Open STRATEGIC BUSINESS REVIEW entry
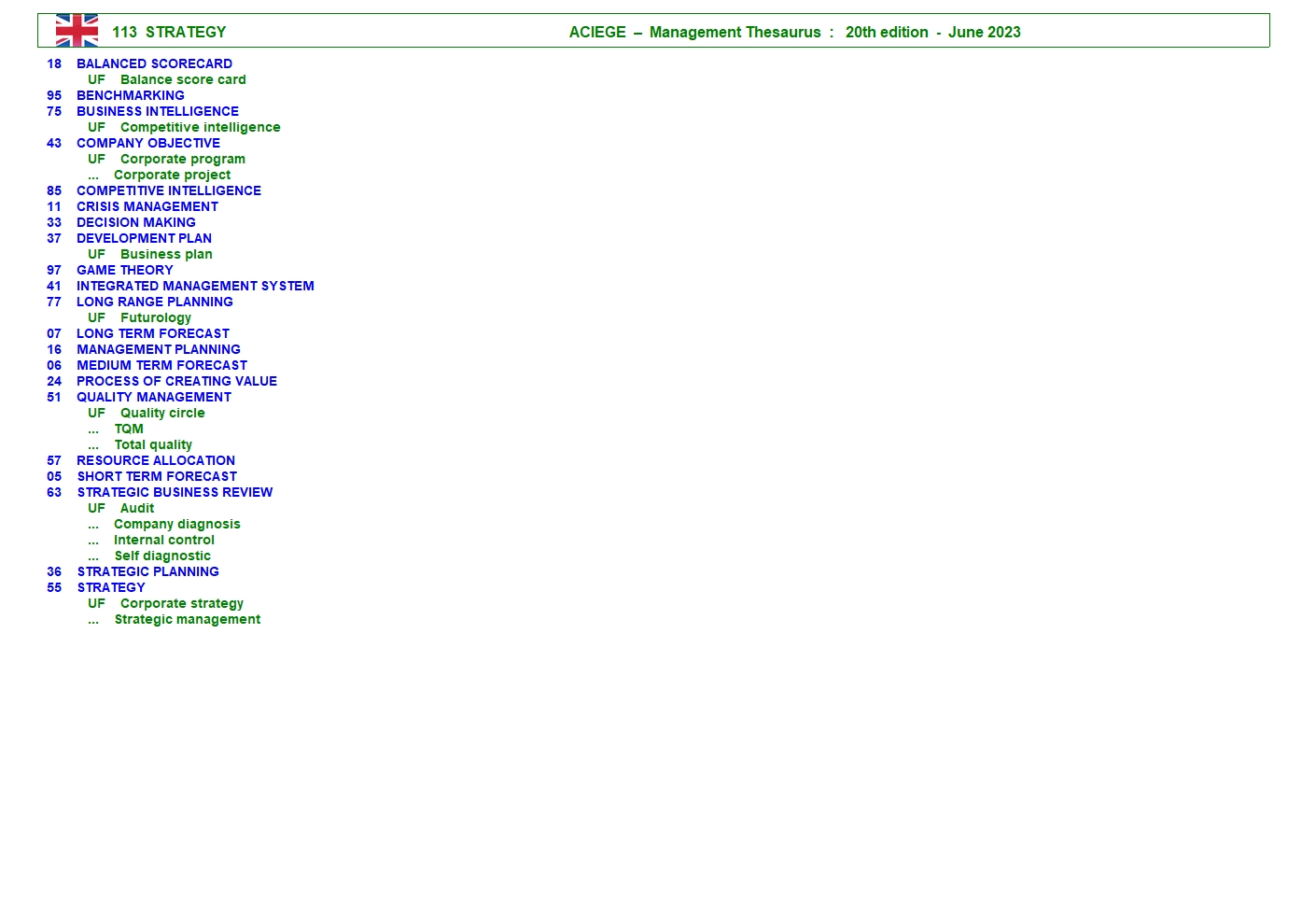The height and width of the screenshot is (915, 1316). pyautogui.click(x=175, y=492)
